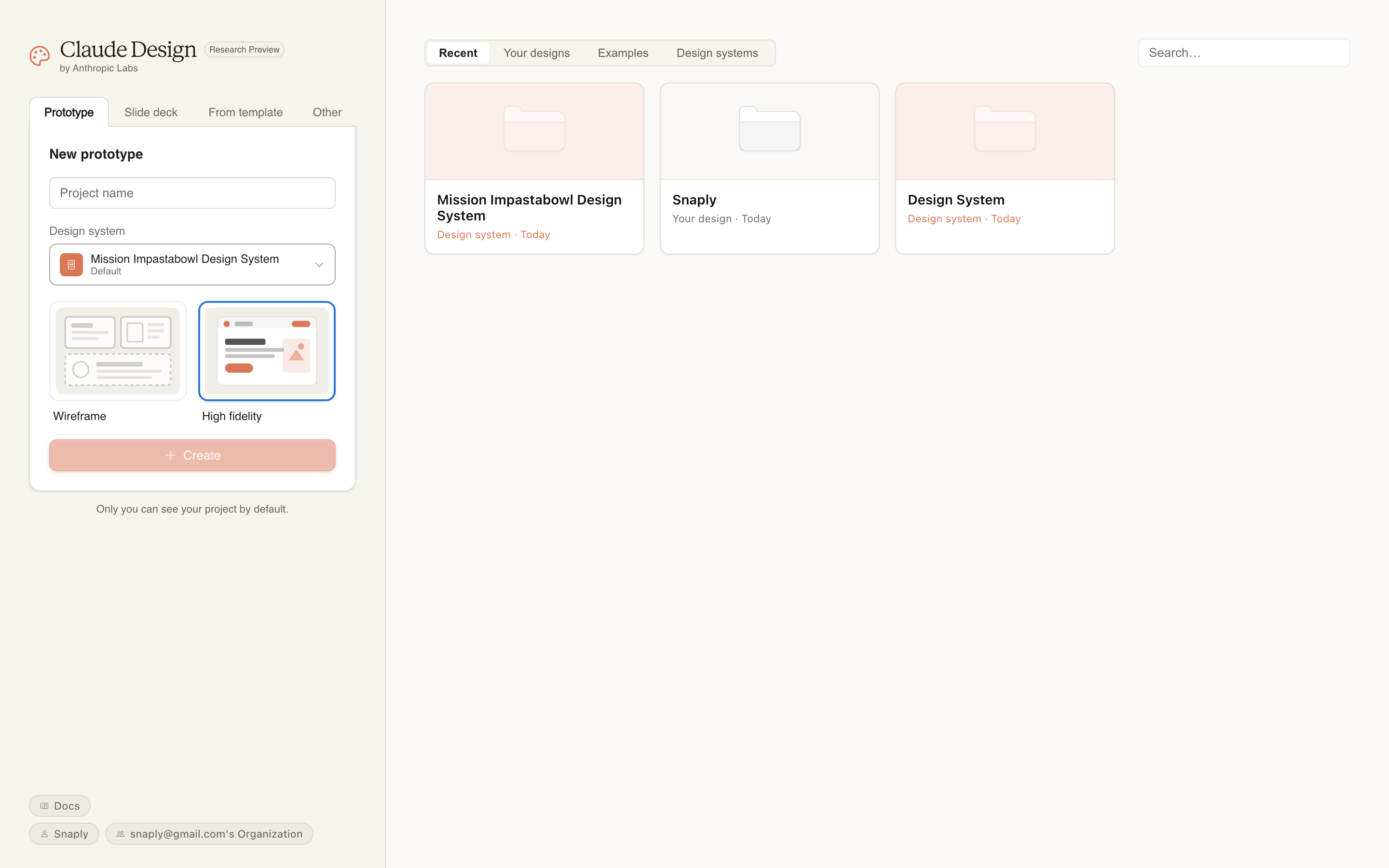Click snaply@gmail.com's Organization button
This screenshot has width=1389, height=868.
(209, 834)
